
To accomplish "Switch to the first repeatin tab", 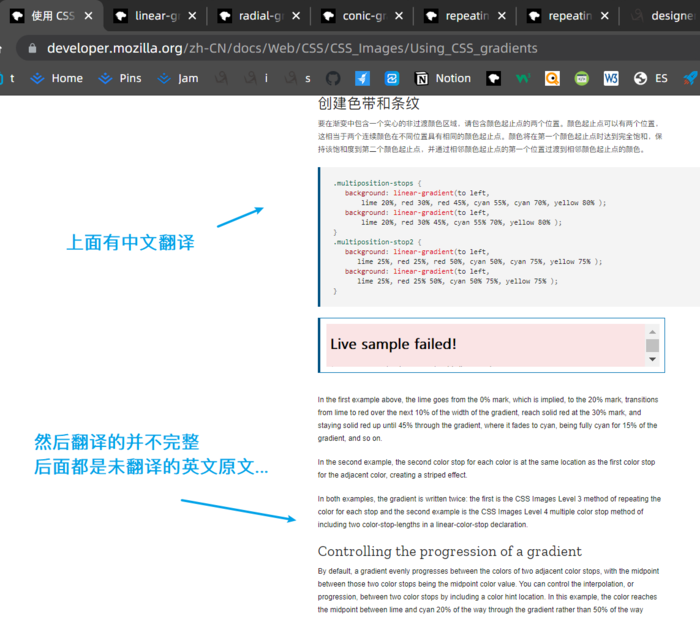I will (x=466, y=16).
